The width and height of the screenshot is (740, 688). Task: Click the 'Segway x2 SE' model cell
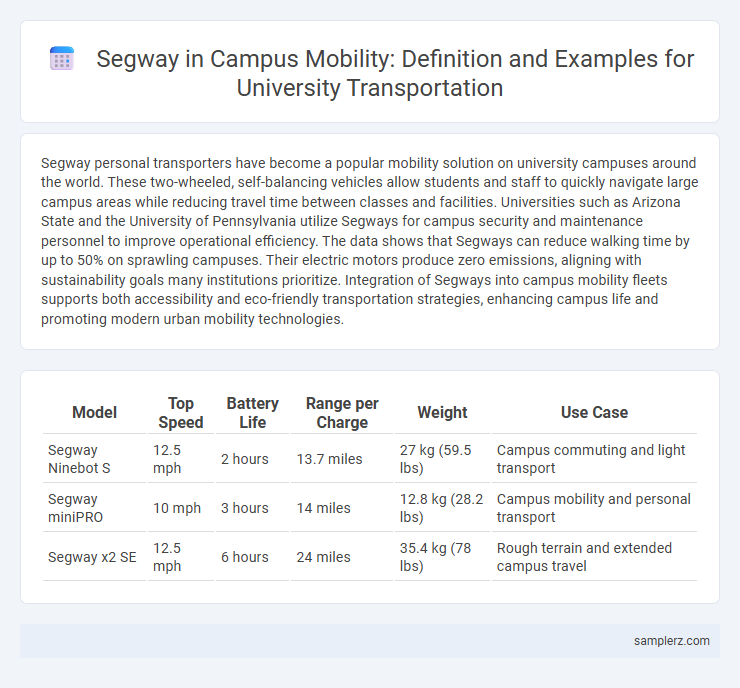[x=94, y=557]
